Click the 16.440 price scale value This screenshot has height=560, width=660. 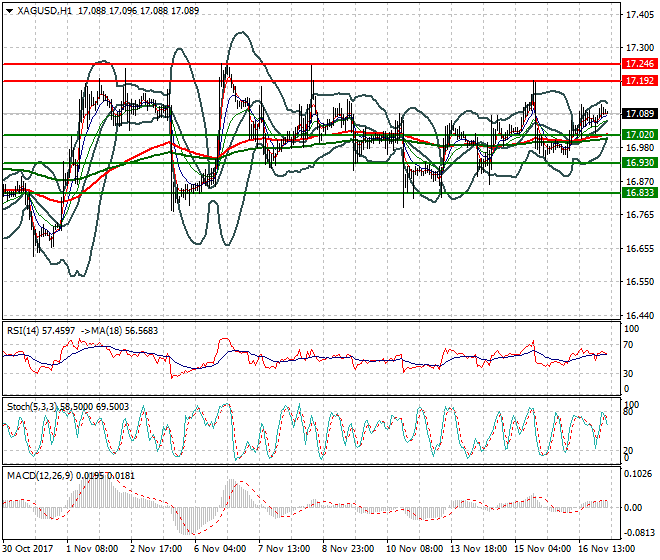click(640, 315)
